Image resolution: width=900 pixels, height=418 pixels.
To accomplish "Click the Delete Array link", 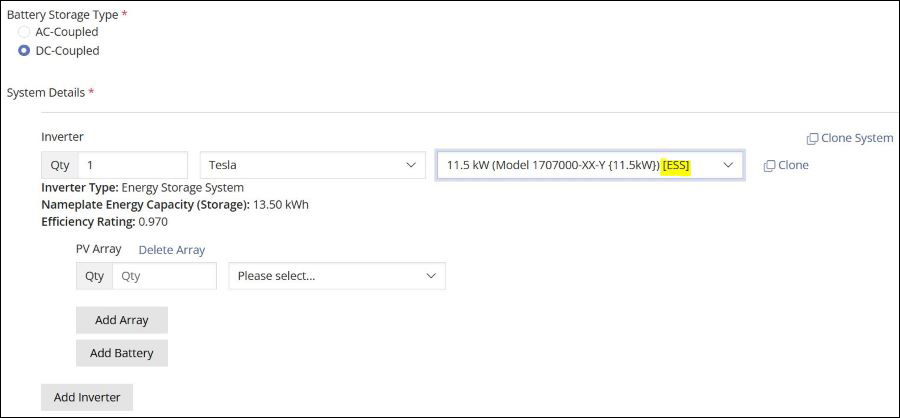I will click(x=171, y=250).
